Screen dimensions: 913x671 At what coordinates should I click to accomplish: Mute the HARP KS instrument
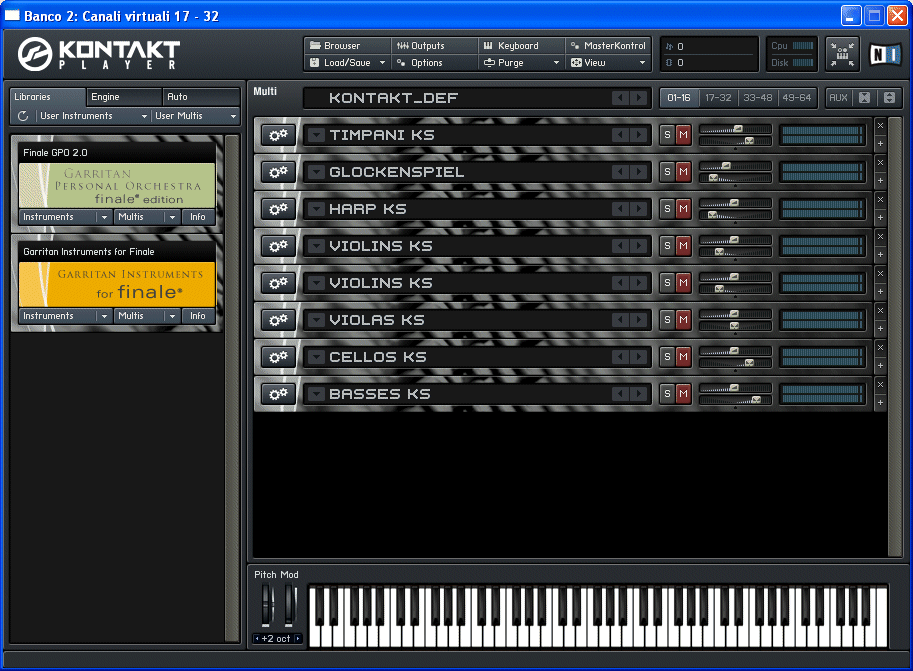coord(684,209)
